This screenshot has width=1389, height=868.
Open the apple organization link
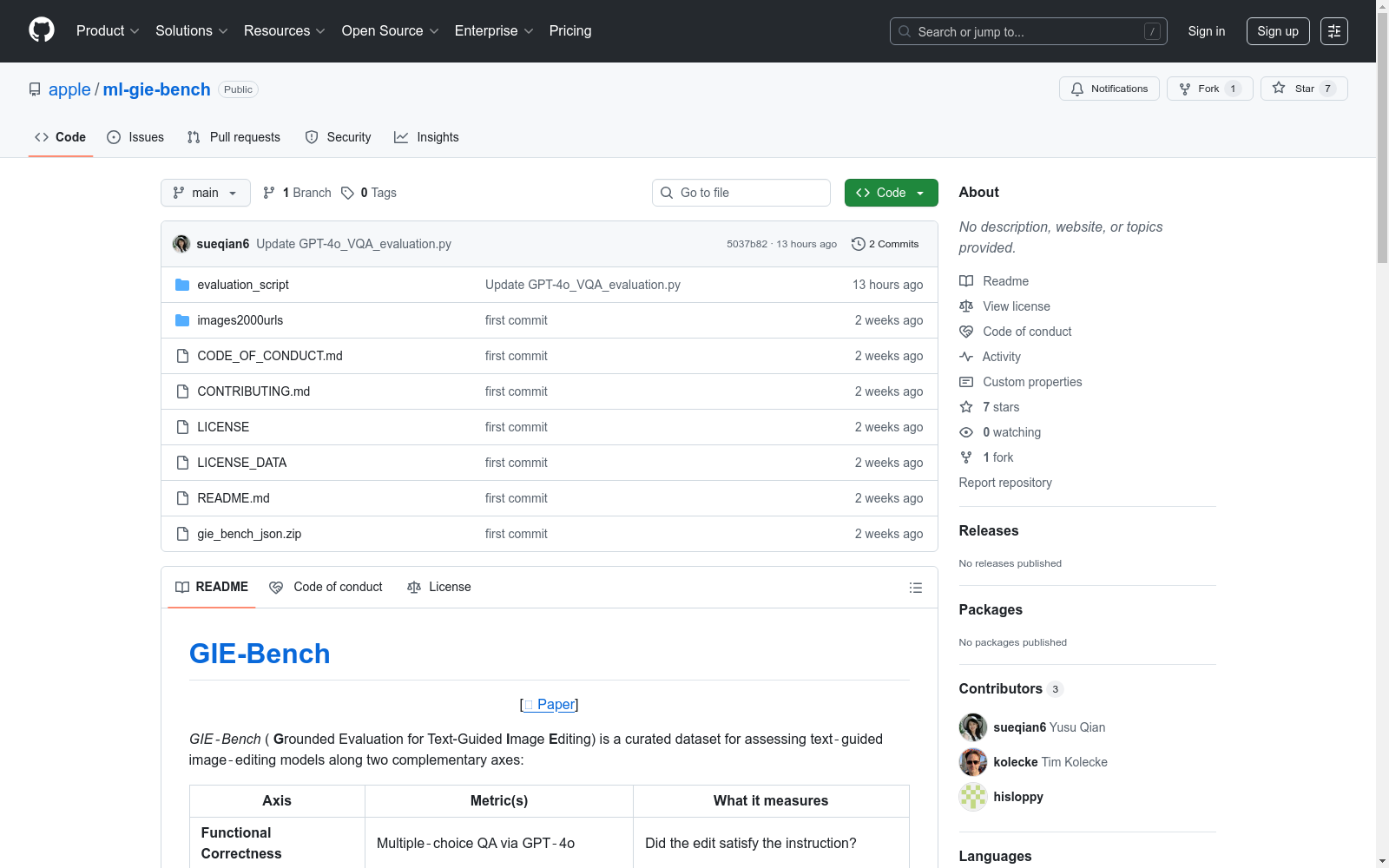click(x=69, y=89)
